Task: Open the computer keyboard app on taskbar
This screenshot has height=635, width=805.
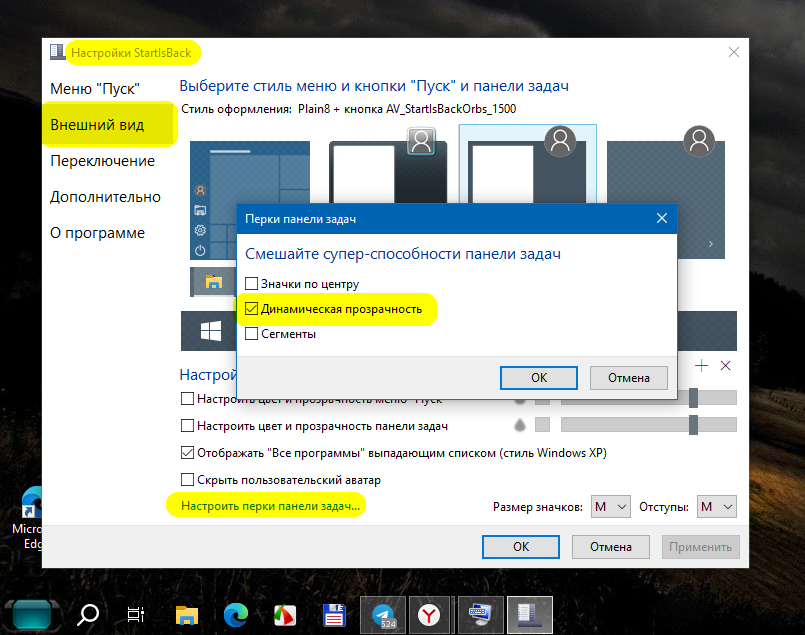Action: coord(480,615)
